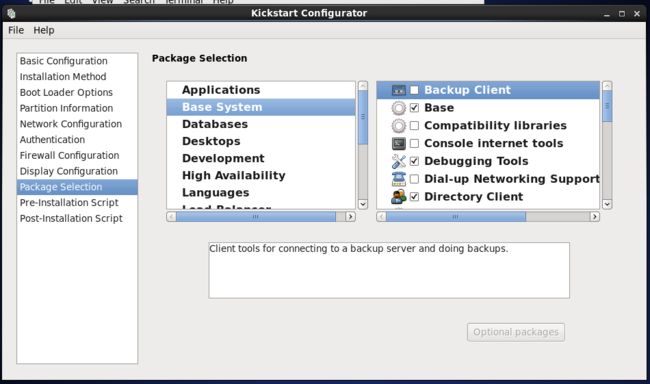Image resolution: width=650 pixels, height=384 pixels.
Task: Uncheck the Debugging Tools checkbox
Action: [x=414, y=161]
